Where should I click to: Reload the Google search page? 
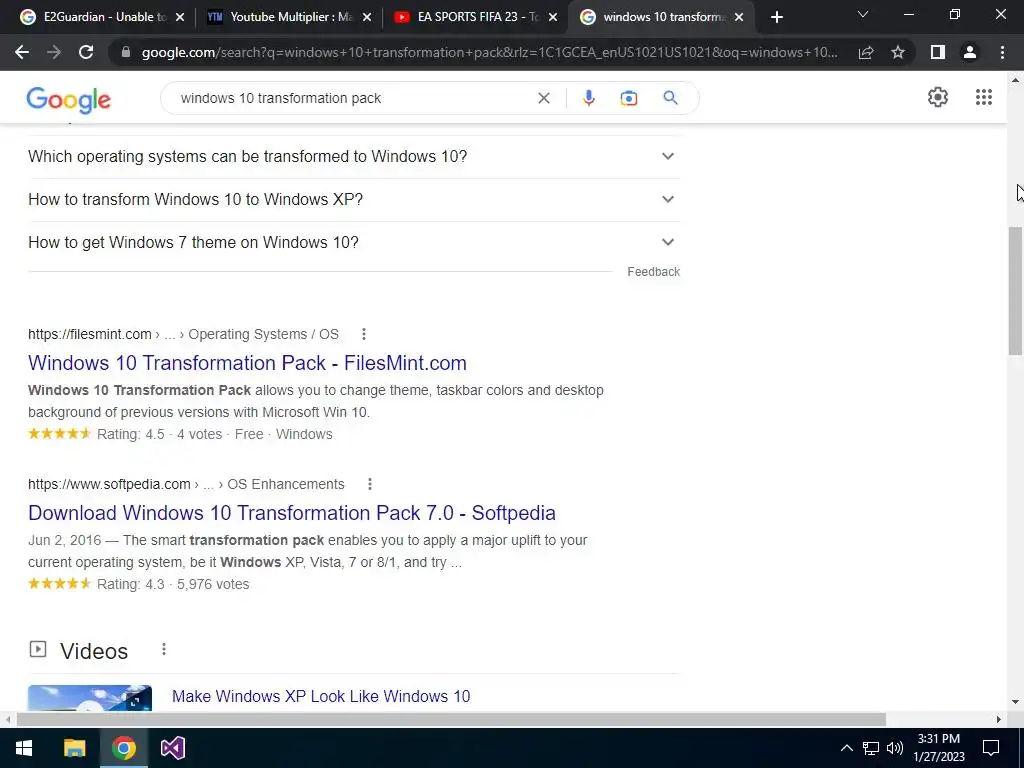86,52
